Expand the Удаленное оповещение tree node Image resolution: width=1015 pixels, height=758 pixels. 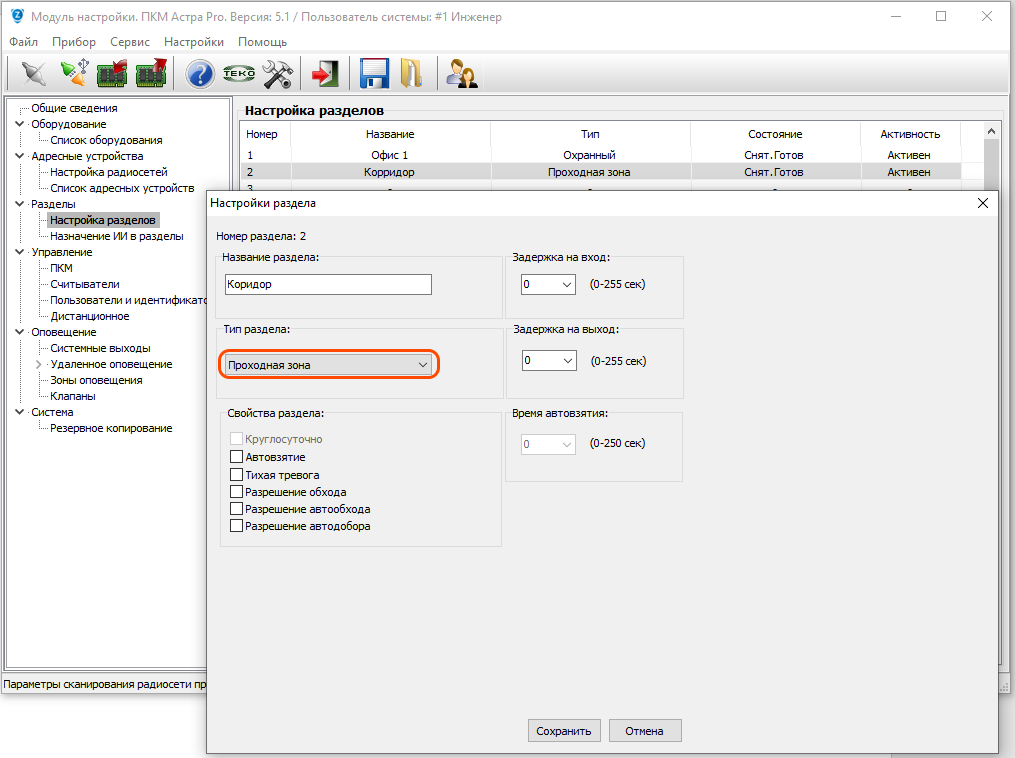(39, 364)
